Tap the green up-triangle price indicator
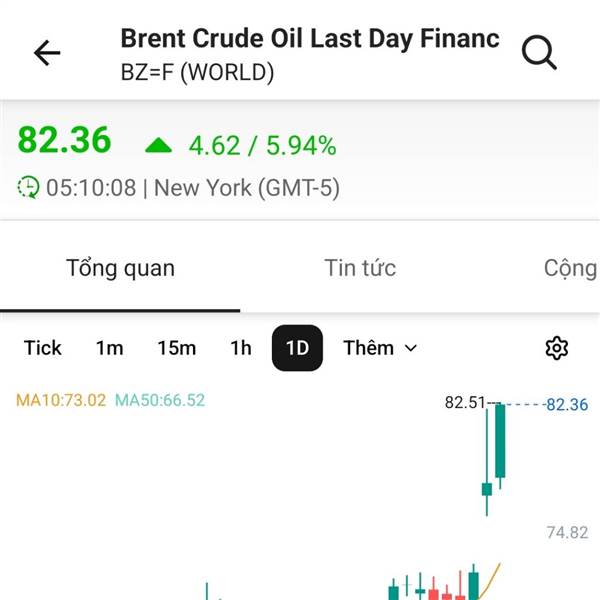Screen dimensions: 600x600 click(x=159, y=146)
